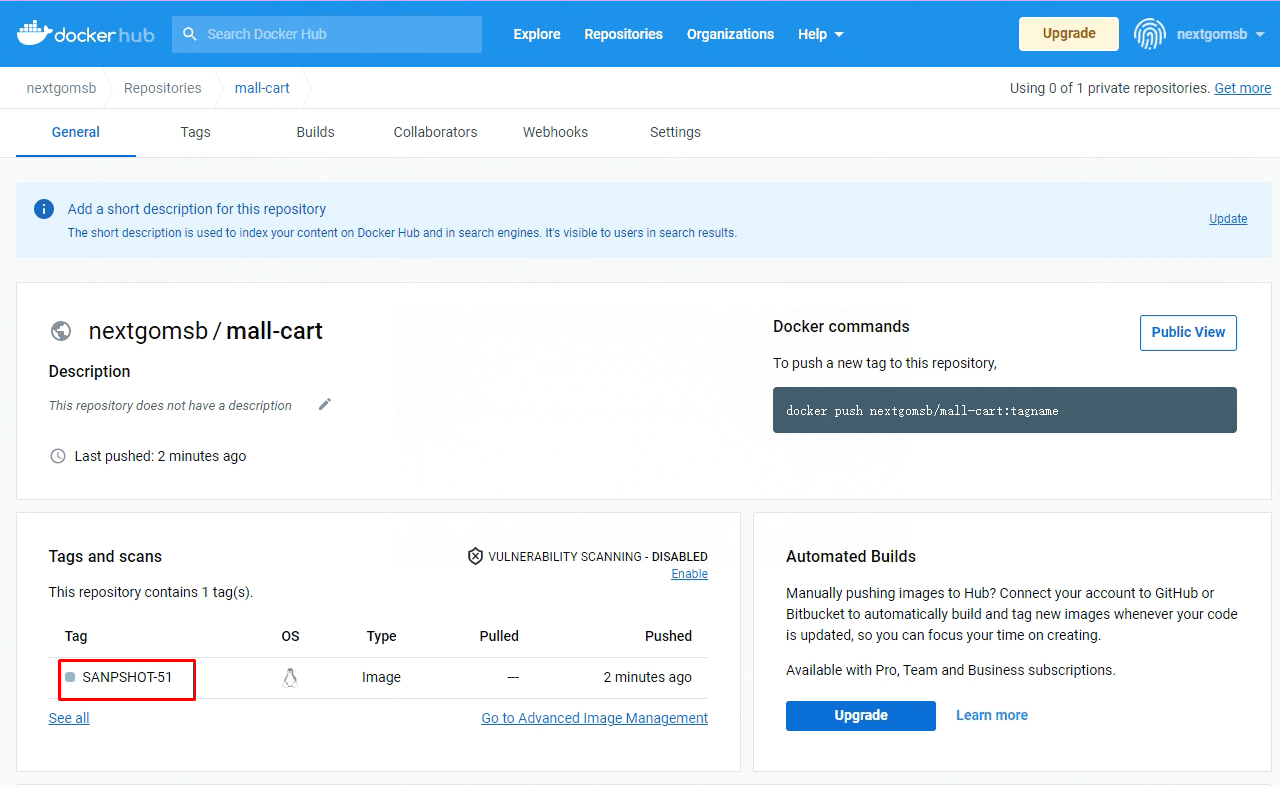Click the Public View button
The height and width of the screenshot is (787, 1280).
1188,333
